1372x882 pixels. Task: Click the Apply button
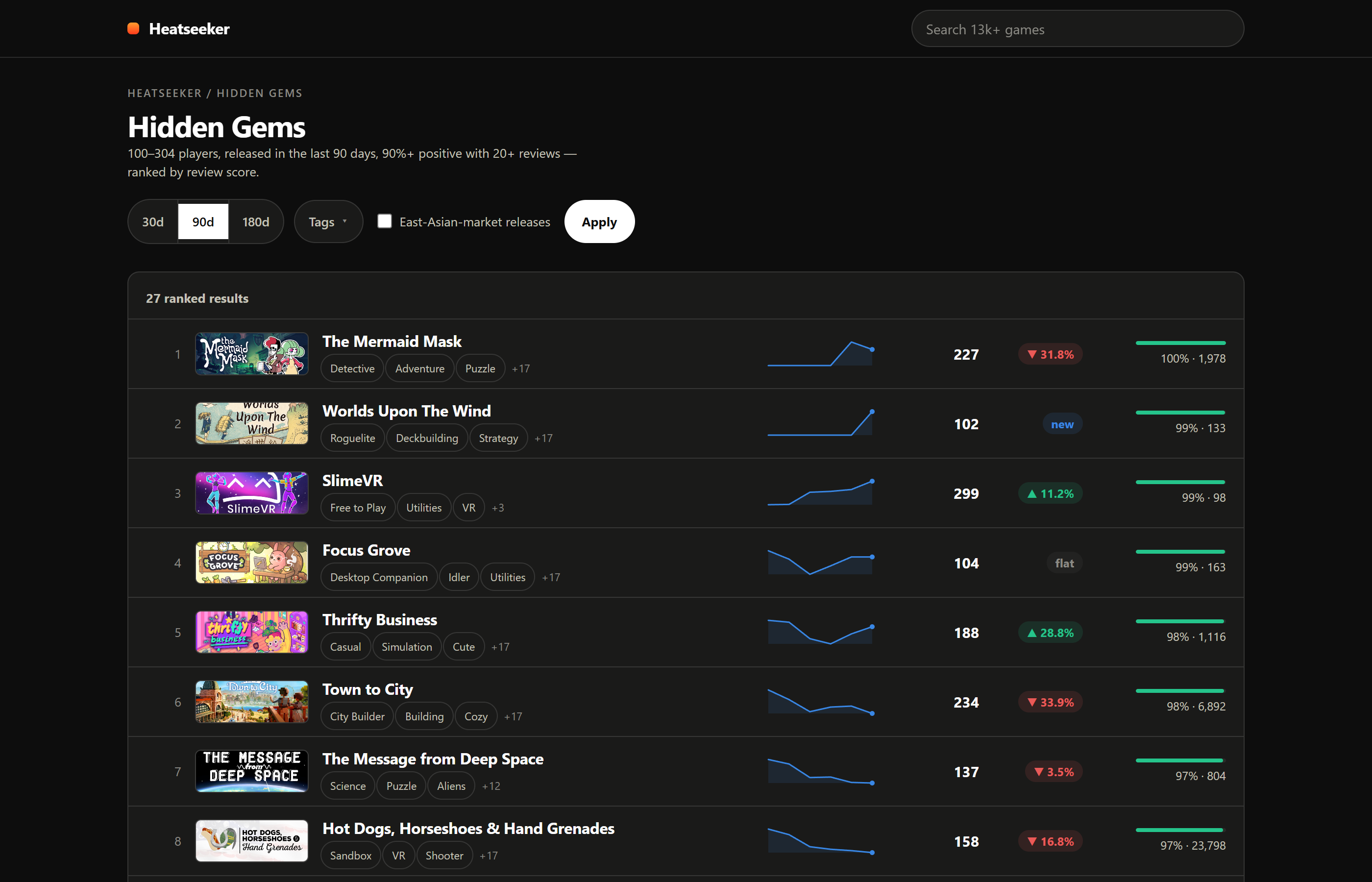tap(600, 221)
